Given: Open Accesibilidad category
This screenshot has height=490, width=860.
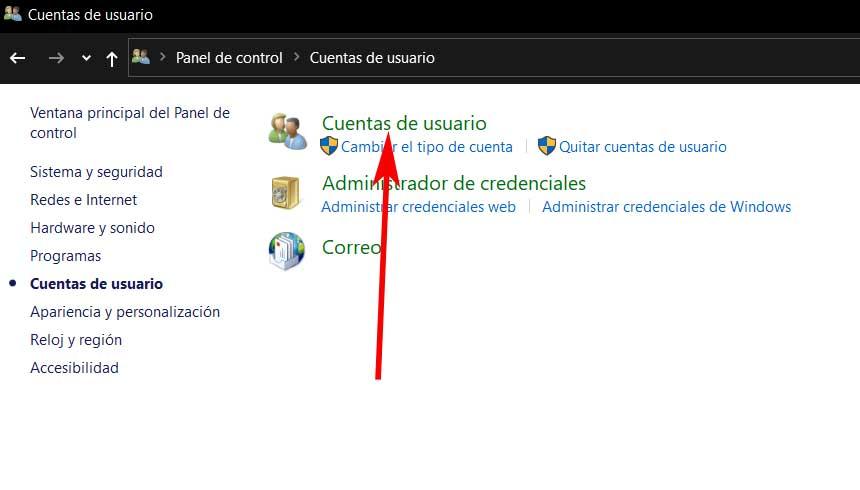Looking at the screenshot, I should coord(74,368).
